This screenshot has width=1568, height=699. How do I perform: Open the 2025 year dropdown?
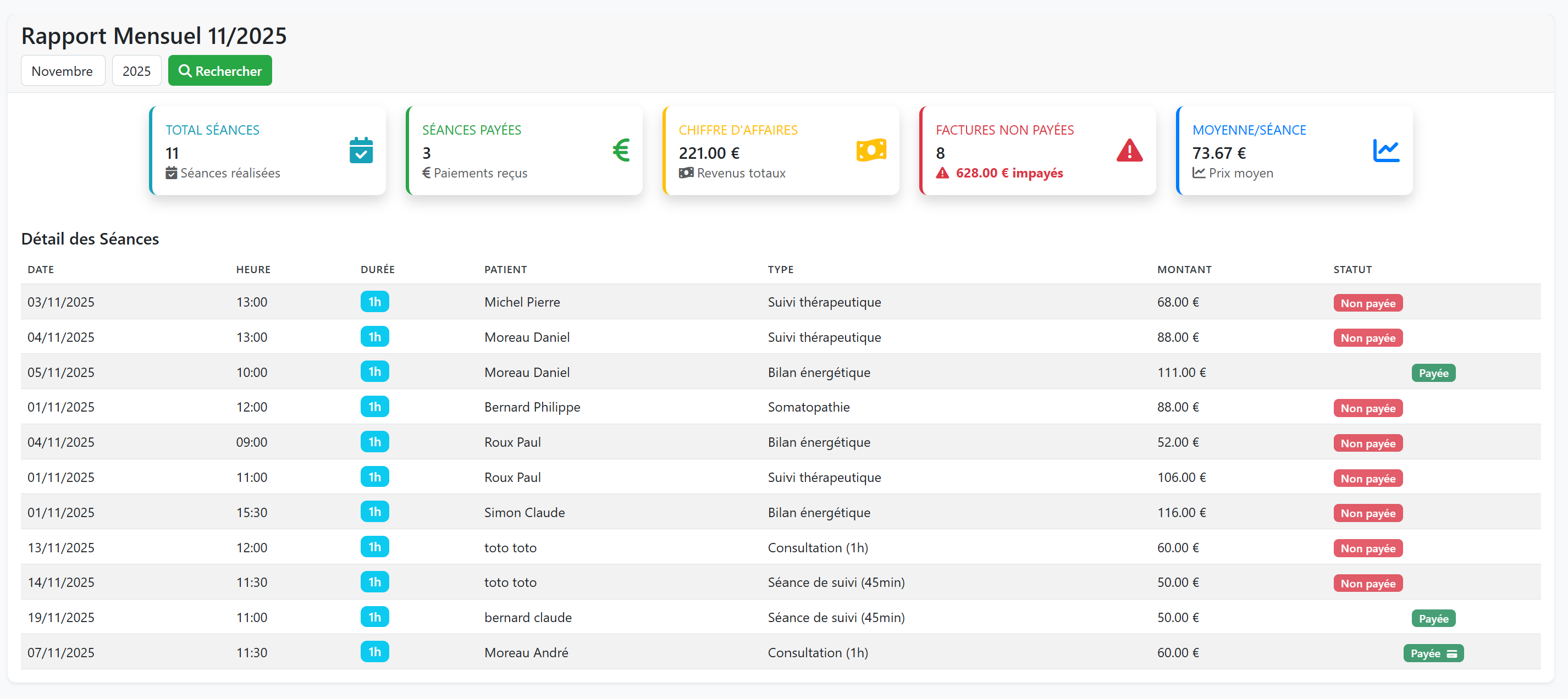136,71
